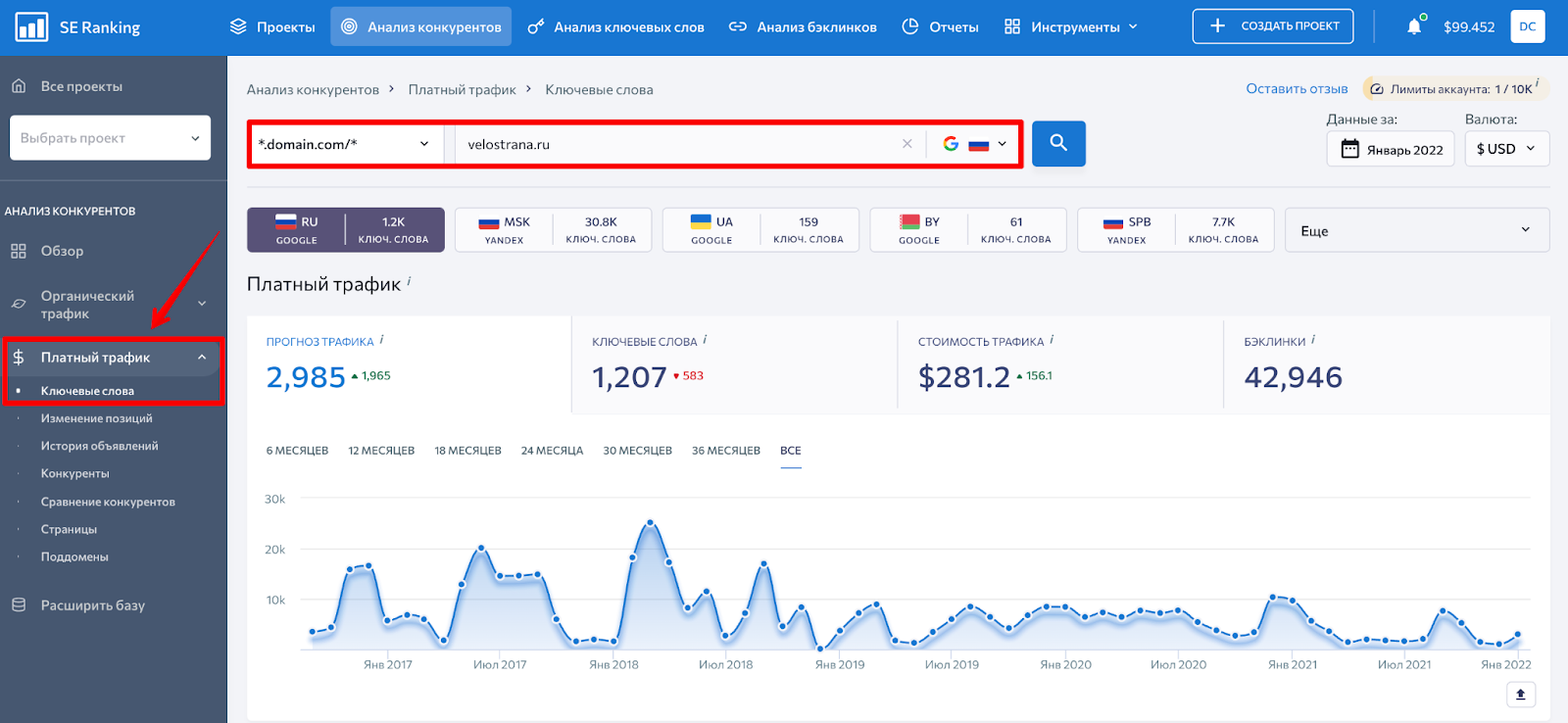The image size is (1568, 723).
Task: Open История объявлений sidebar subitem
Action: tap(99, 446)
